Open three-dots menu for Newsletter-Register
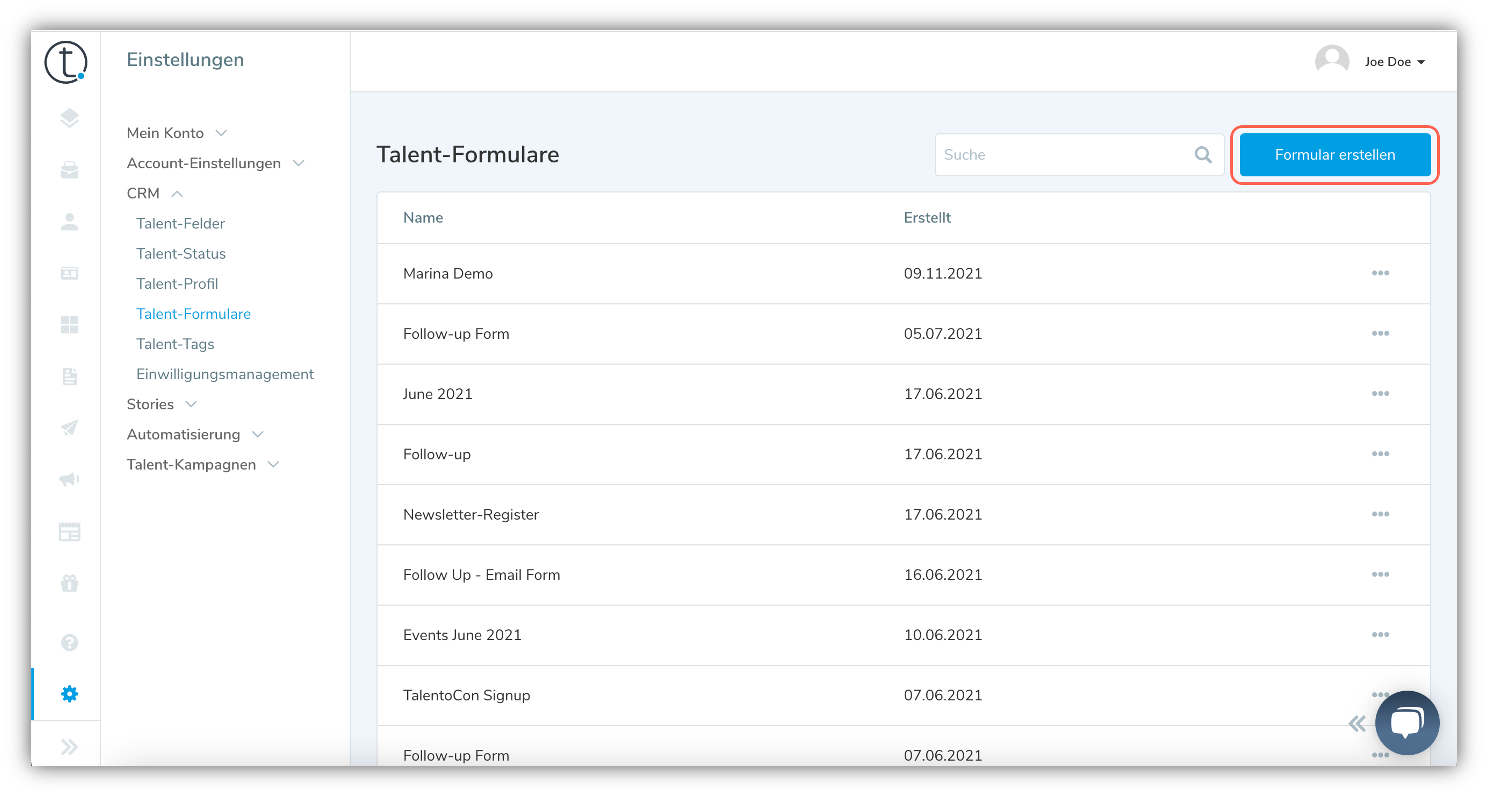1488x796 pixels. click(1380, 514)
